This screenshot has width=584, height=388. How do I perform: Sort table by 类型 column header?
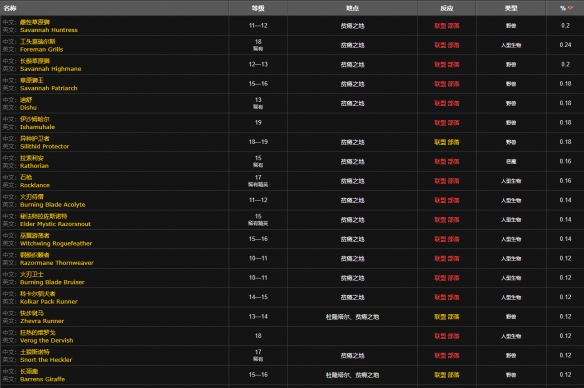point(511,8)
